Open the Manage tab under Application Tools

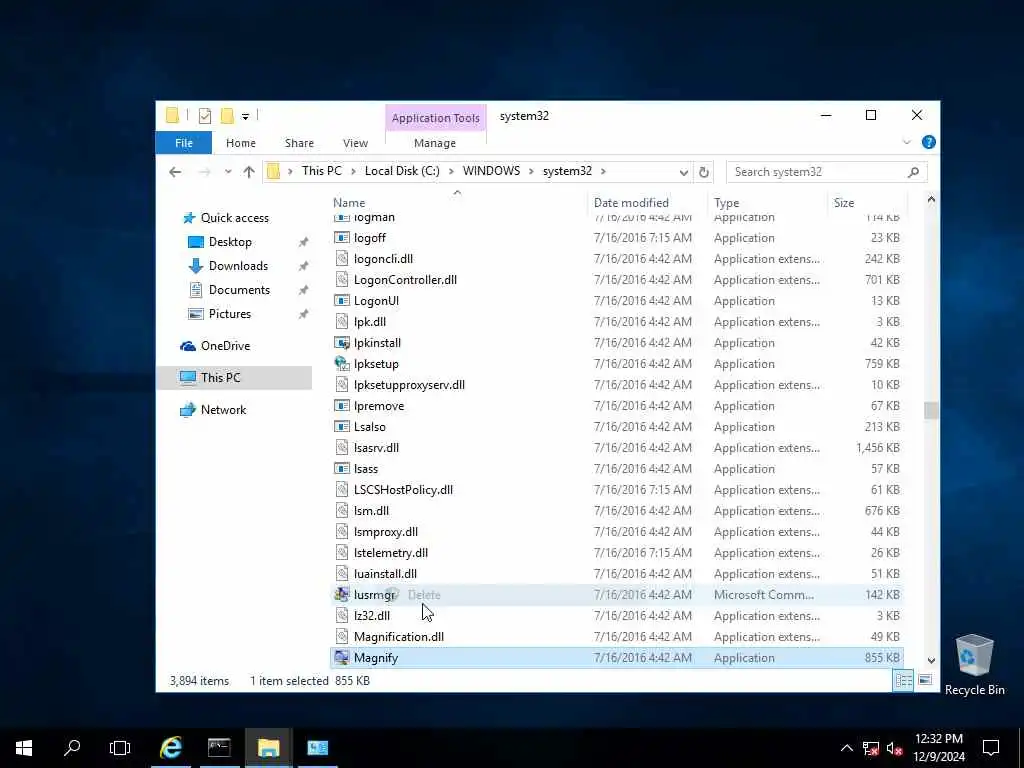[435, 143]
